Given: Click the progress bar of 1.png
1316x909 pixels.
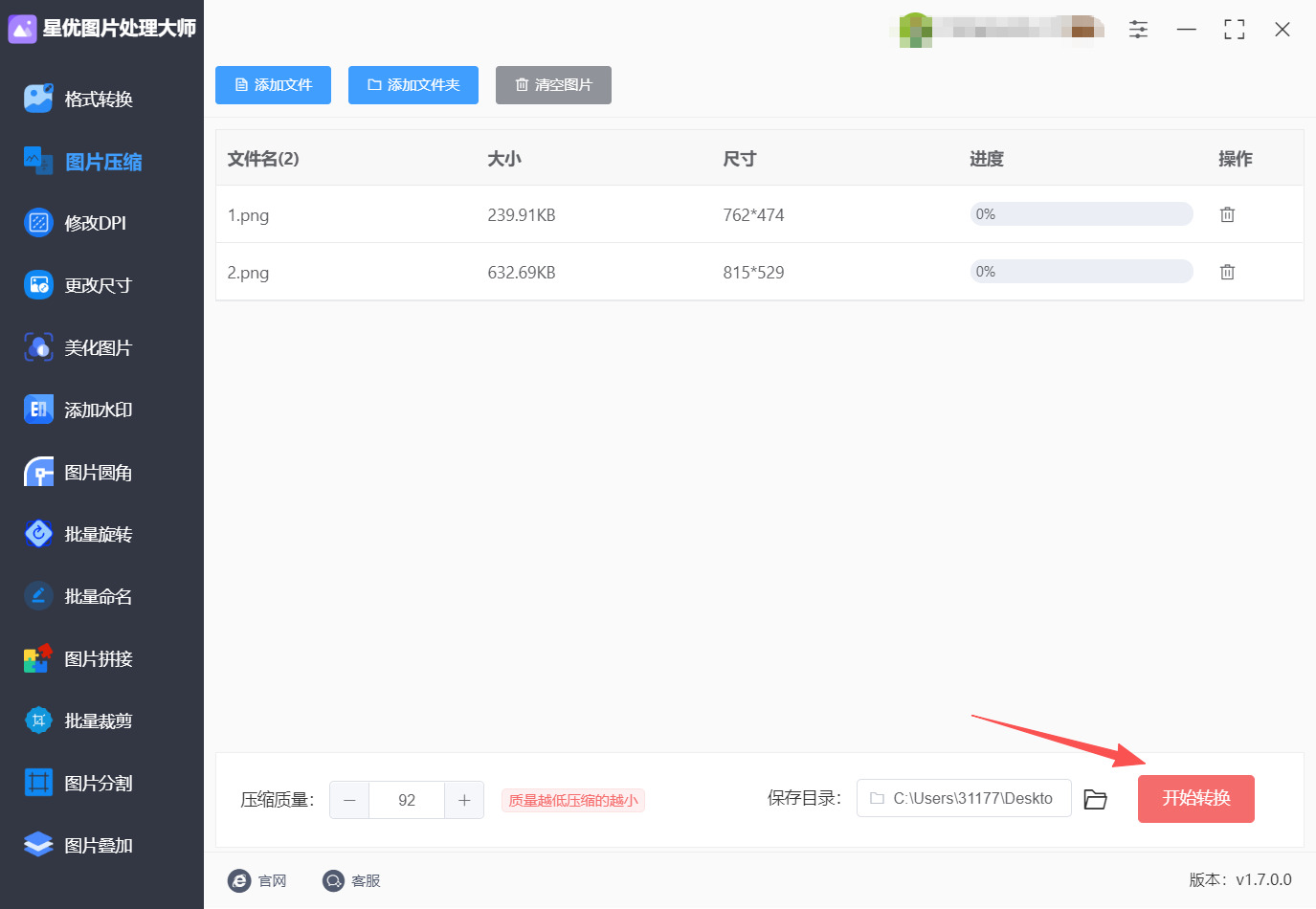Looking at the screenshot, I should [x=1082, y=214].
